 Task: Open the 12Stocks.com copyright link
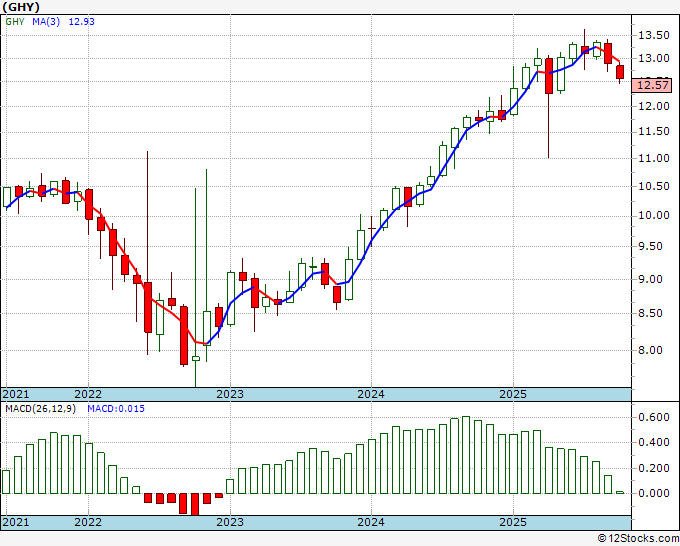[638, 539]
